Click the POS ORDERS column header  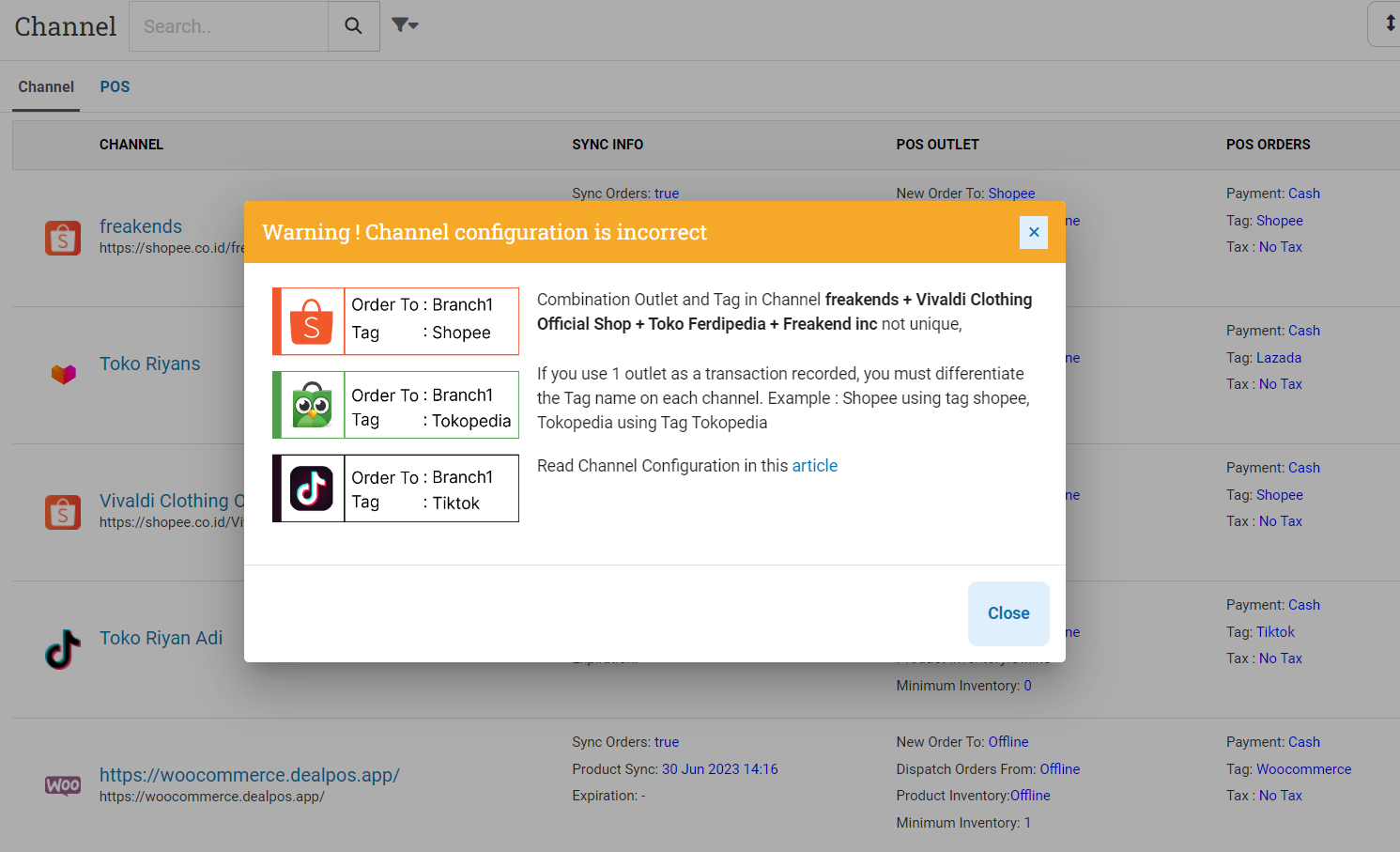click(x=1268, y=145)
